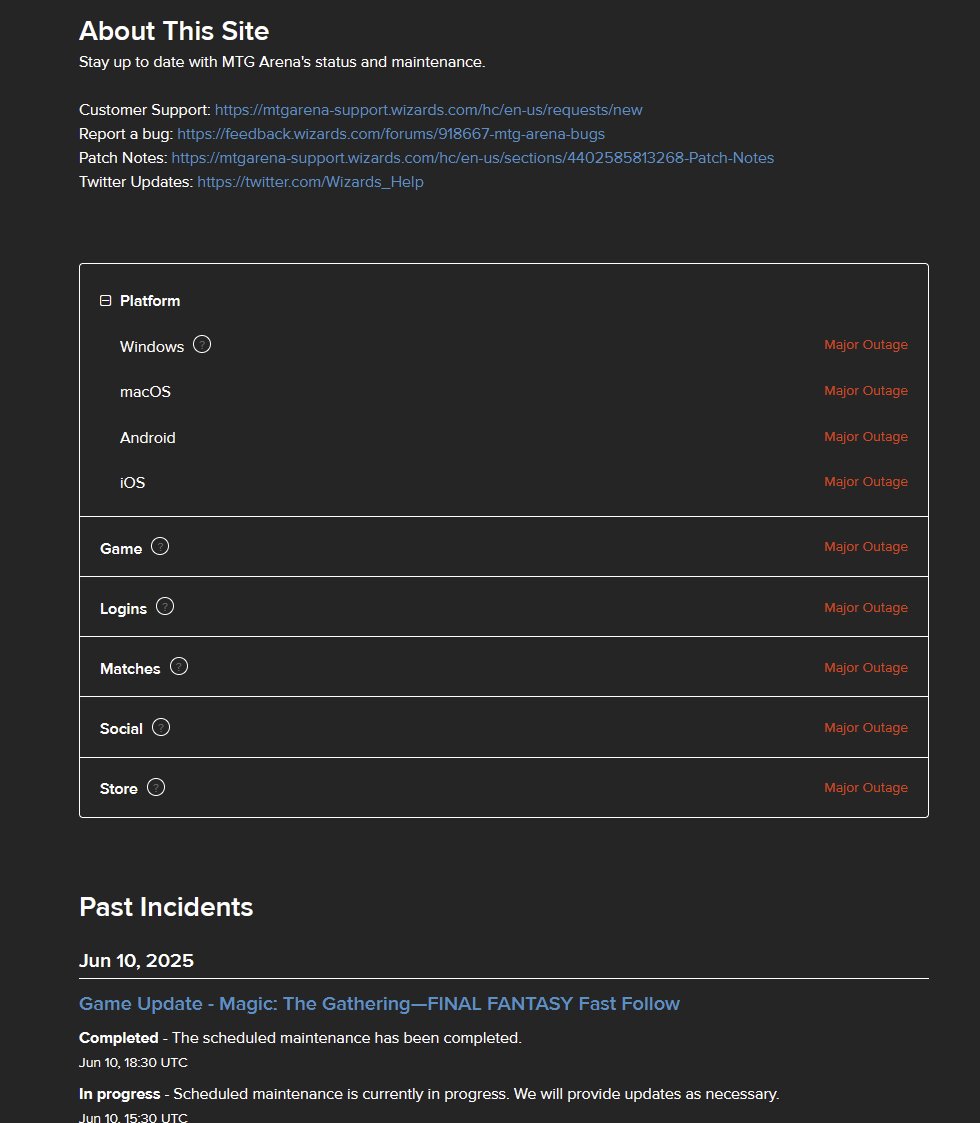Click the help icon next to Game

[x=160, y=546]
